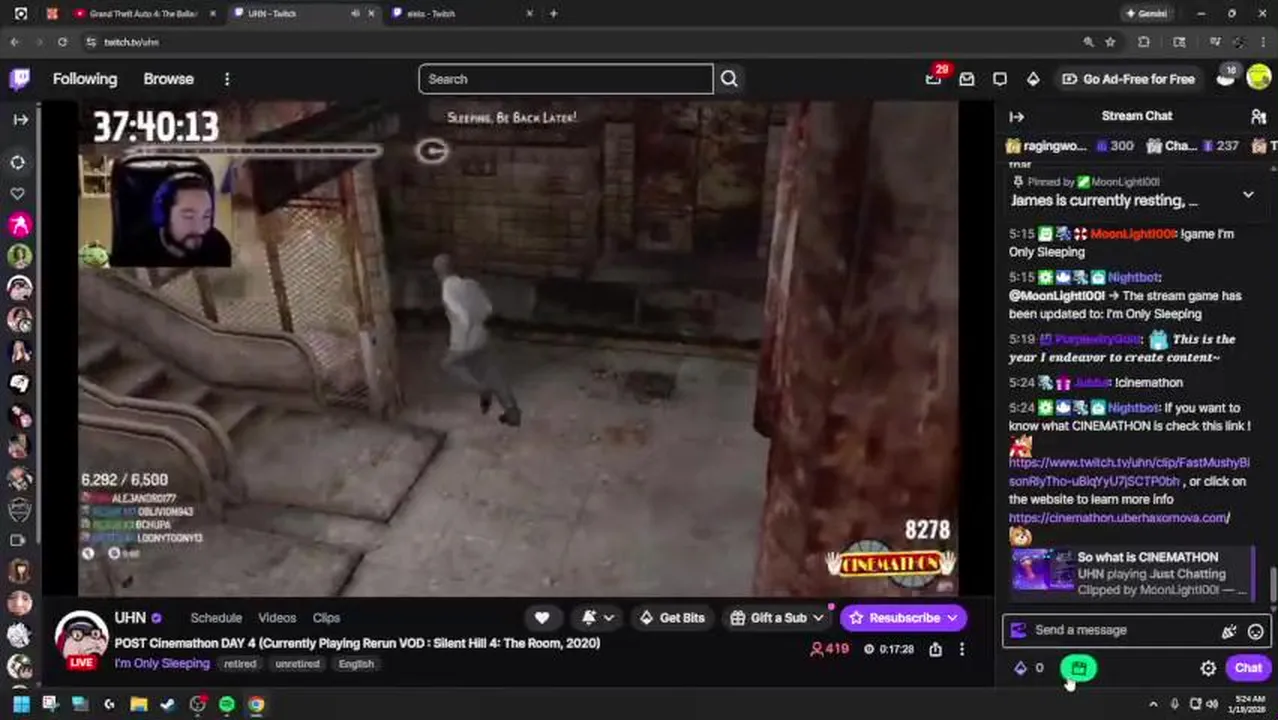Toggle the follow heart button
Screen dimensions: 1278x720
542,618
